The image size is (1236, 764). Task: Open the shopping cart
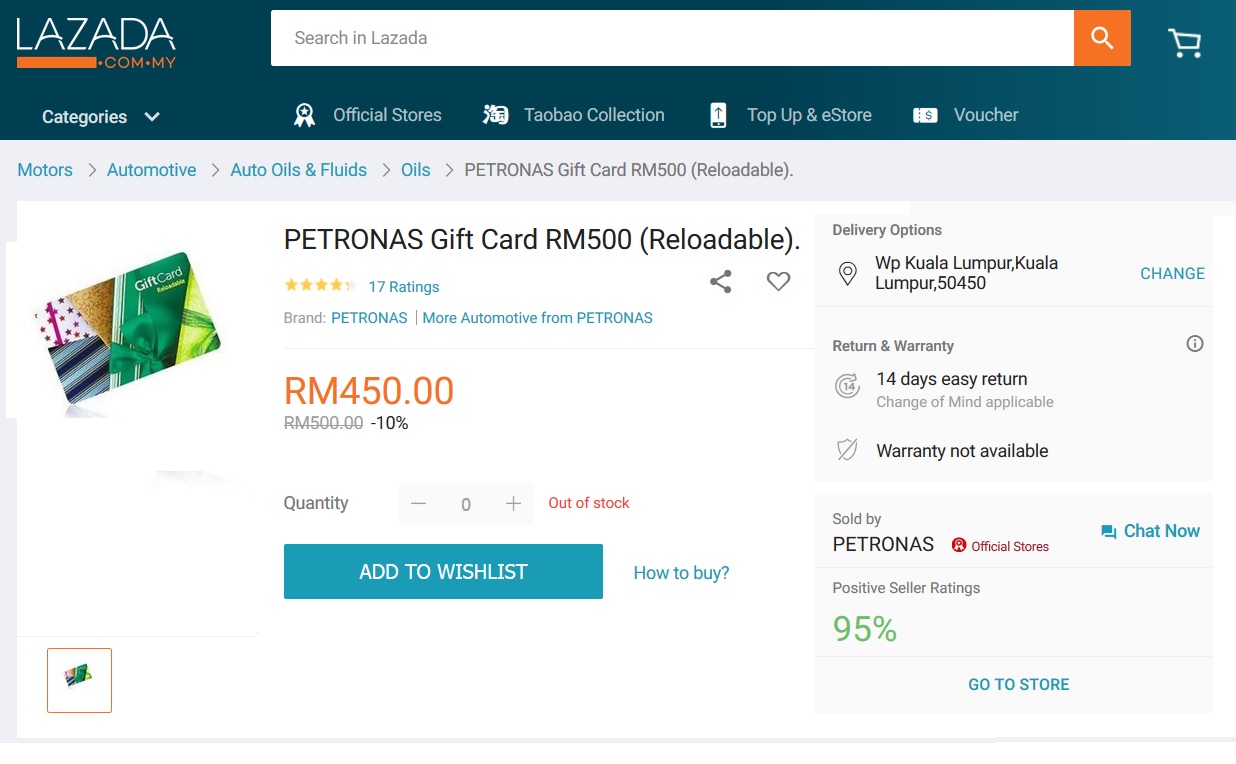pos(1184,42)
